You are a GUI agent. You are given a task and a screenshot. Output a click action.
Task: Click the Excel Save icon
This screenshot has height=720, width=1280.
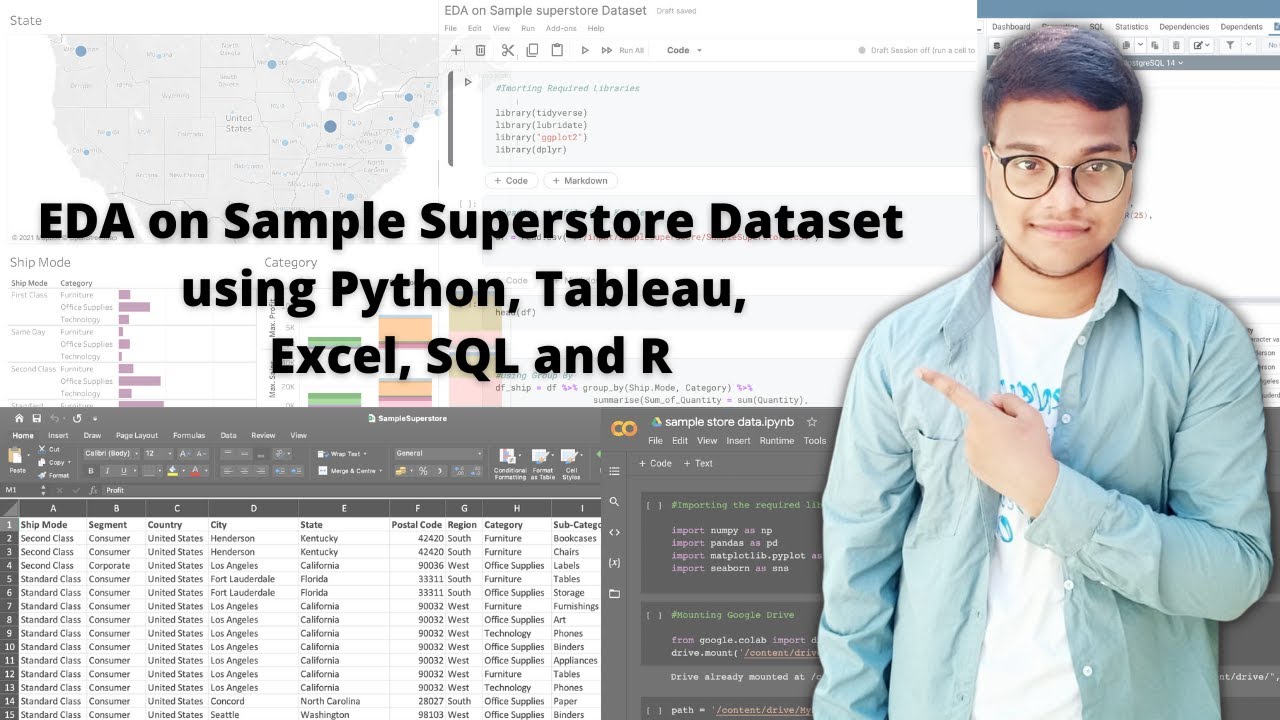[x=37, y=418]
